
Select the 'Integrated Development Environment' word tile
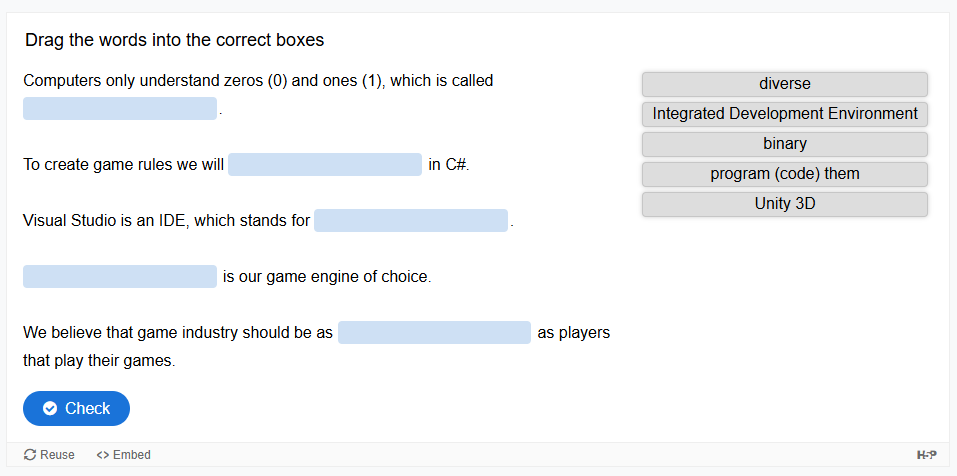(x=784, y=114)
